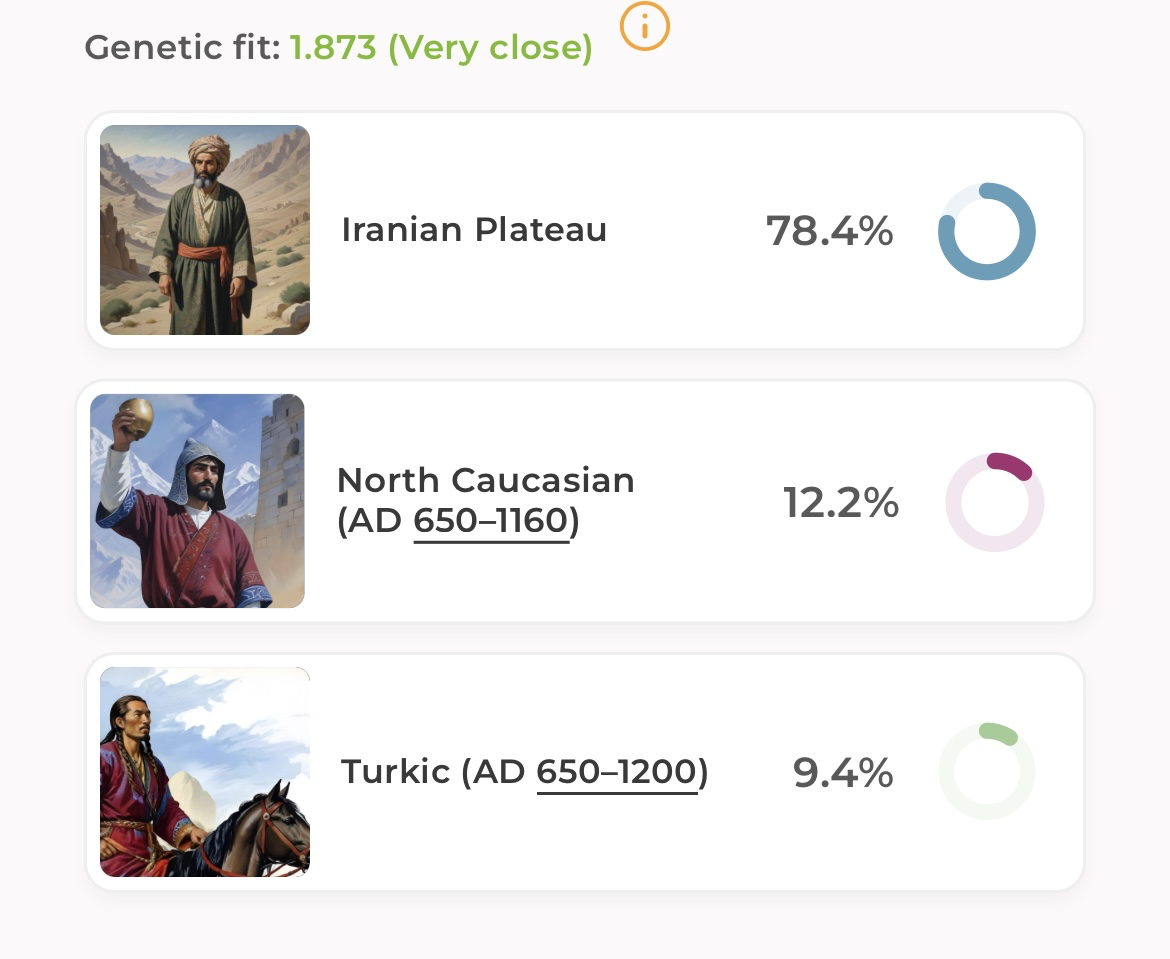This screenshot has height=959, width=1170.
Task: Click the green Very close rating text
Action: (489, 47)
